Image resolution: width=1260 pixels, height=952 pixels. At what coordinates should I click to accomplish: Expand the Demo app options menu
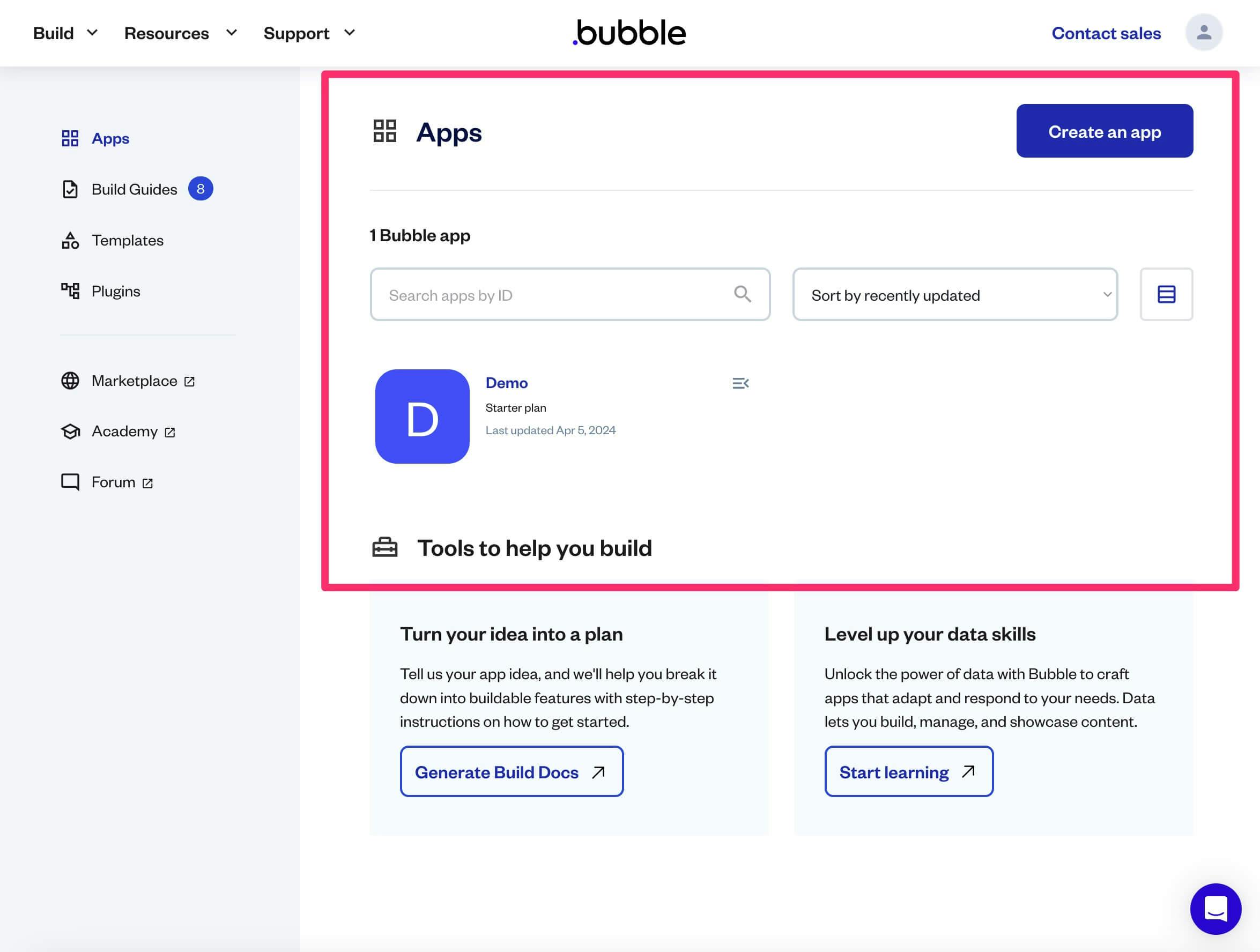[x=740, y=383]
